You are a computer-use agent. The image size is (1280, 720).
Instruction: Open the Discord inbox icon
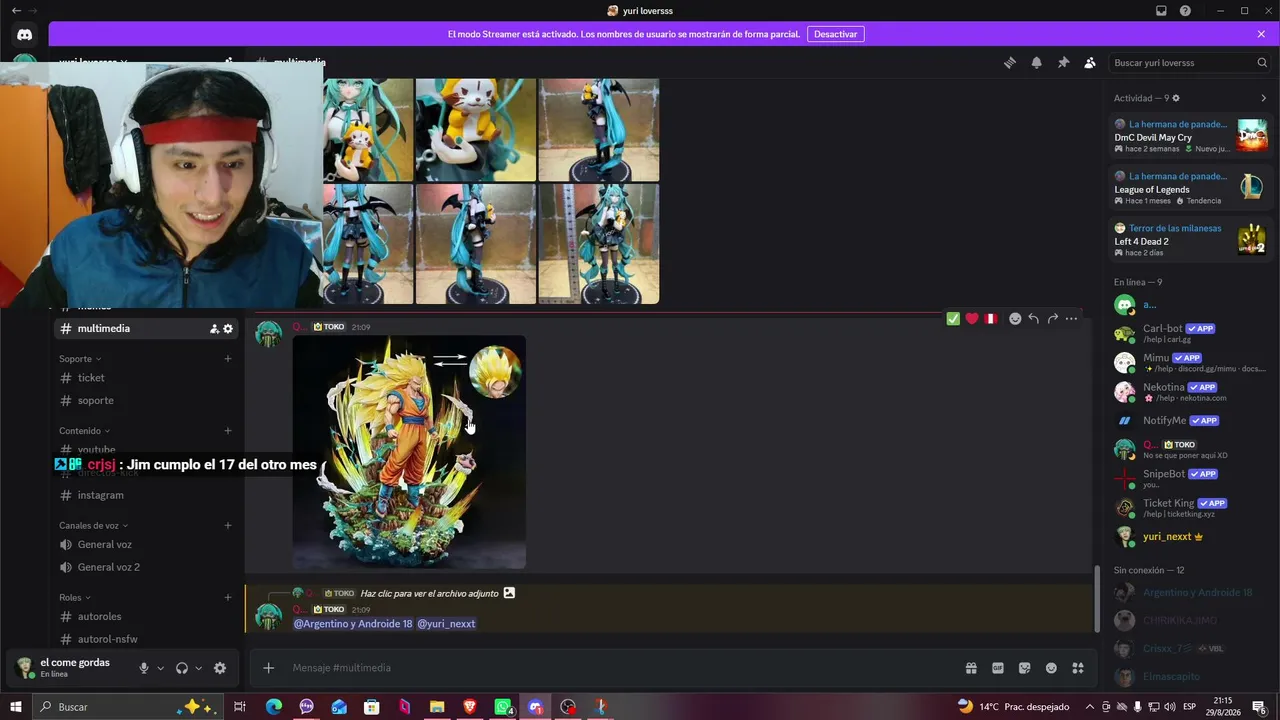(x=1161, y=11)
